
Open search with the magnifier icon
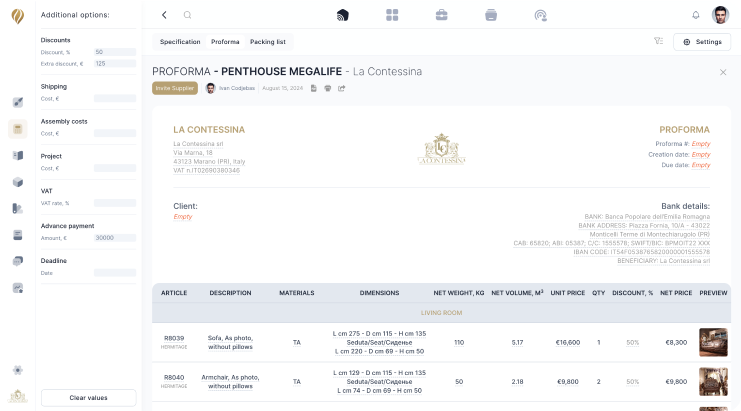[x=188, y=15]
